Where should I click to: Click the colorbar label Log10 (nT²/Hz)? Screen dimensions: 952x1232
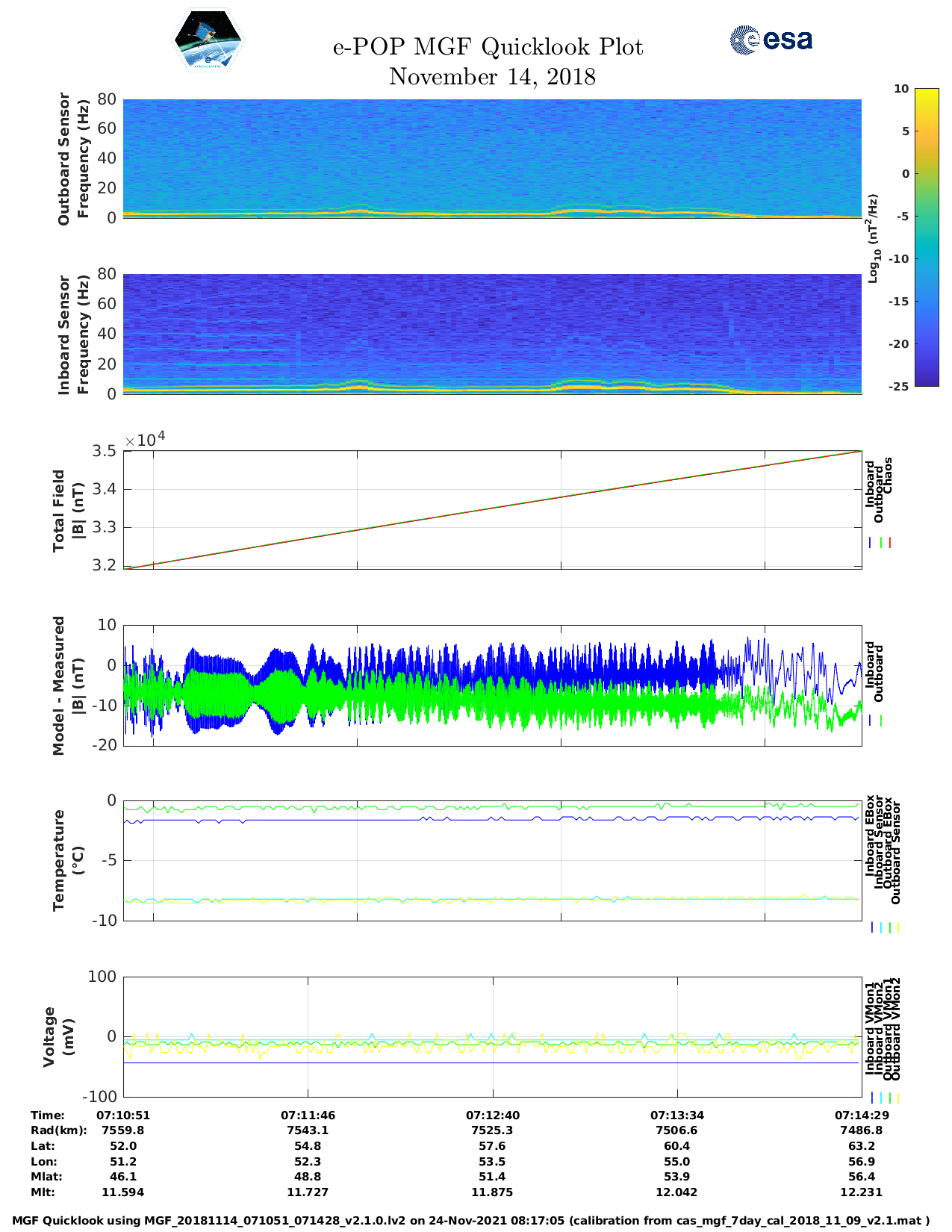[x=873, y=238]
